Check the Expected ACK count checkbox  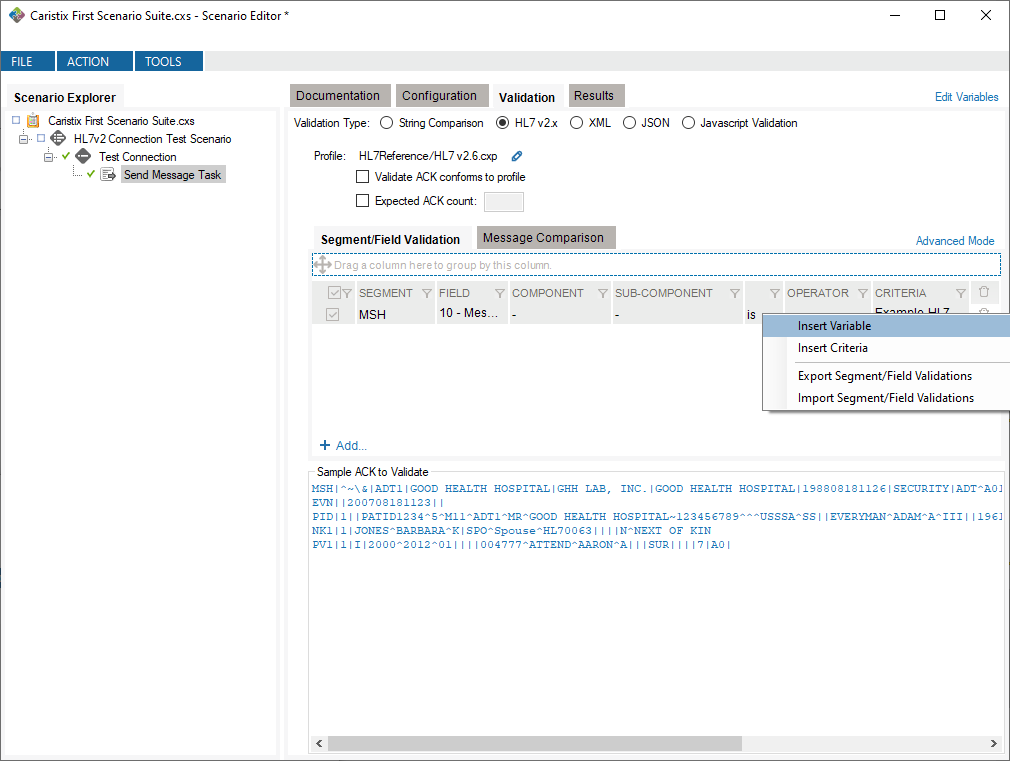363,200
